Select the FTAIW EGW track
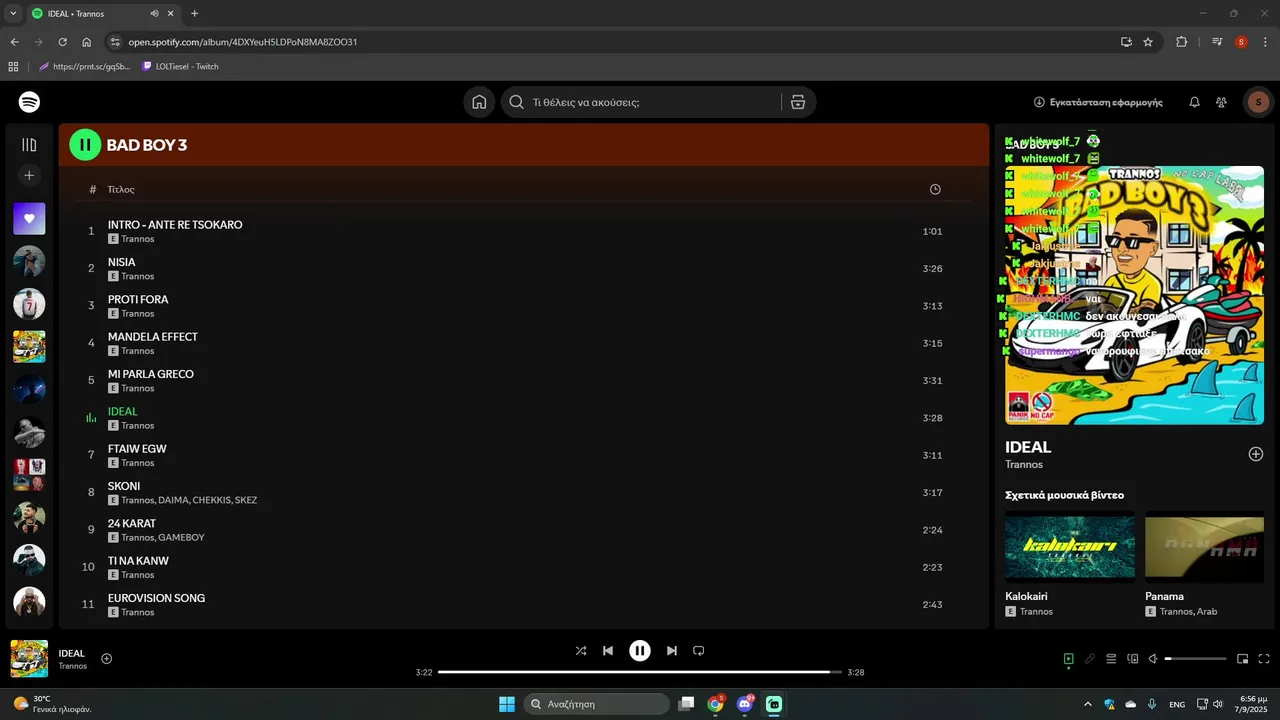Viewport: 1280px width, 720px height. click(524, 455)
